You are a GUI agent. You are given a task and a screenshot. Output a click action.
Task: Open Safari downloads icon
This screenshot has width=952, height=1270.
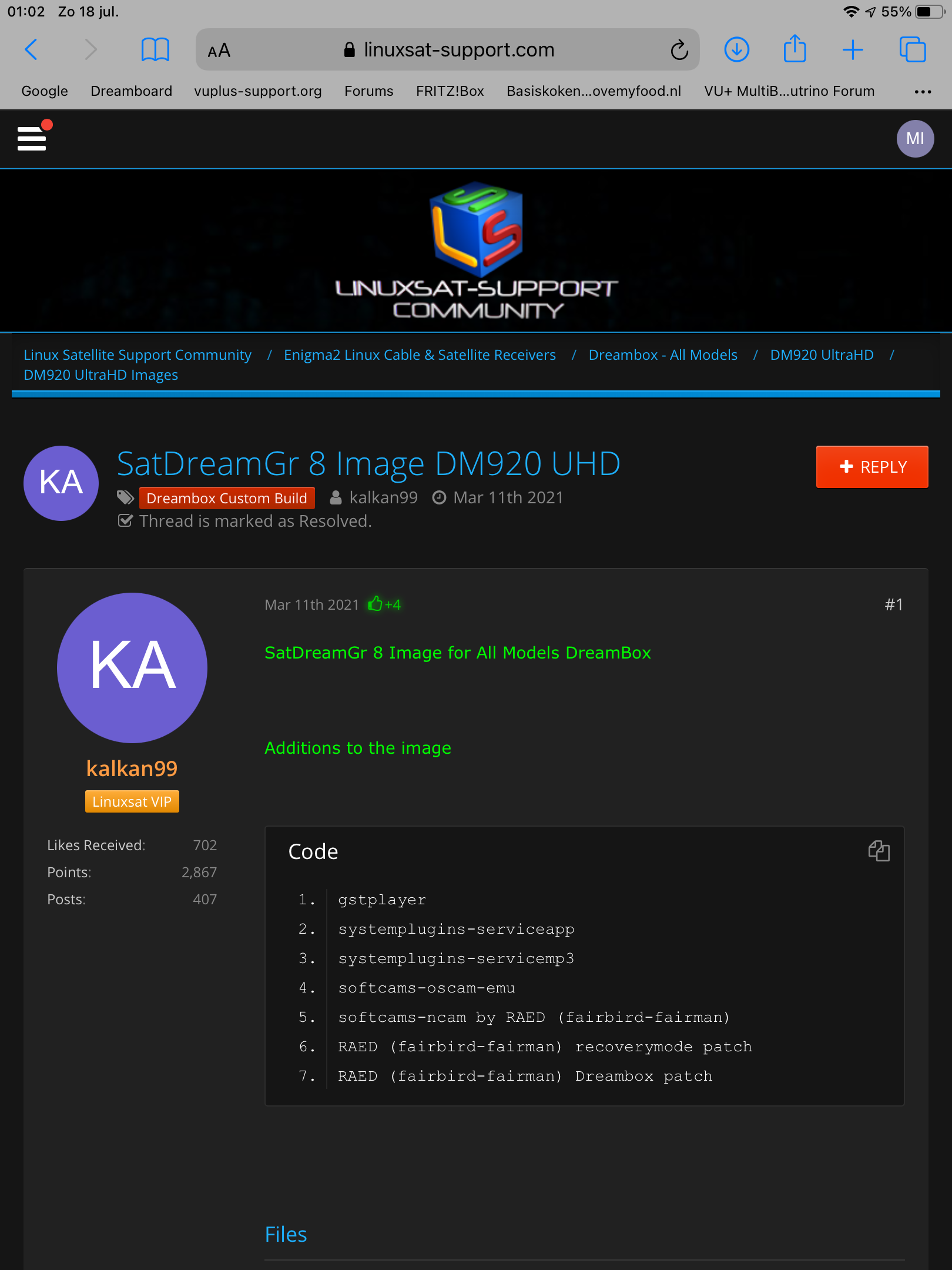pyautogui.click(x=736, y=49)
